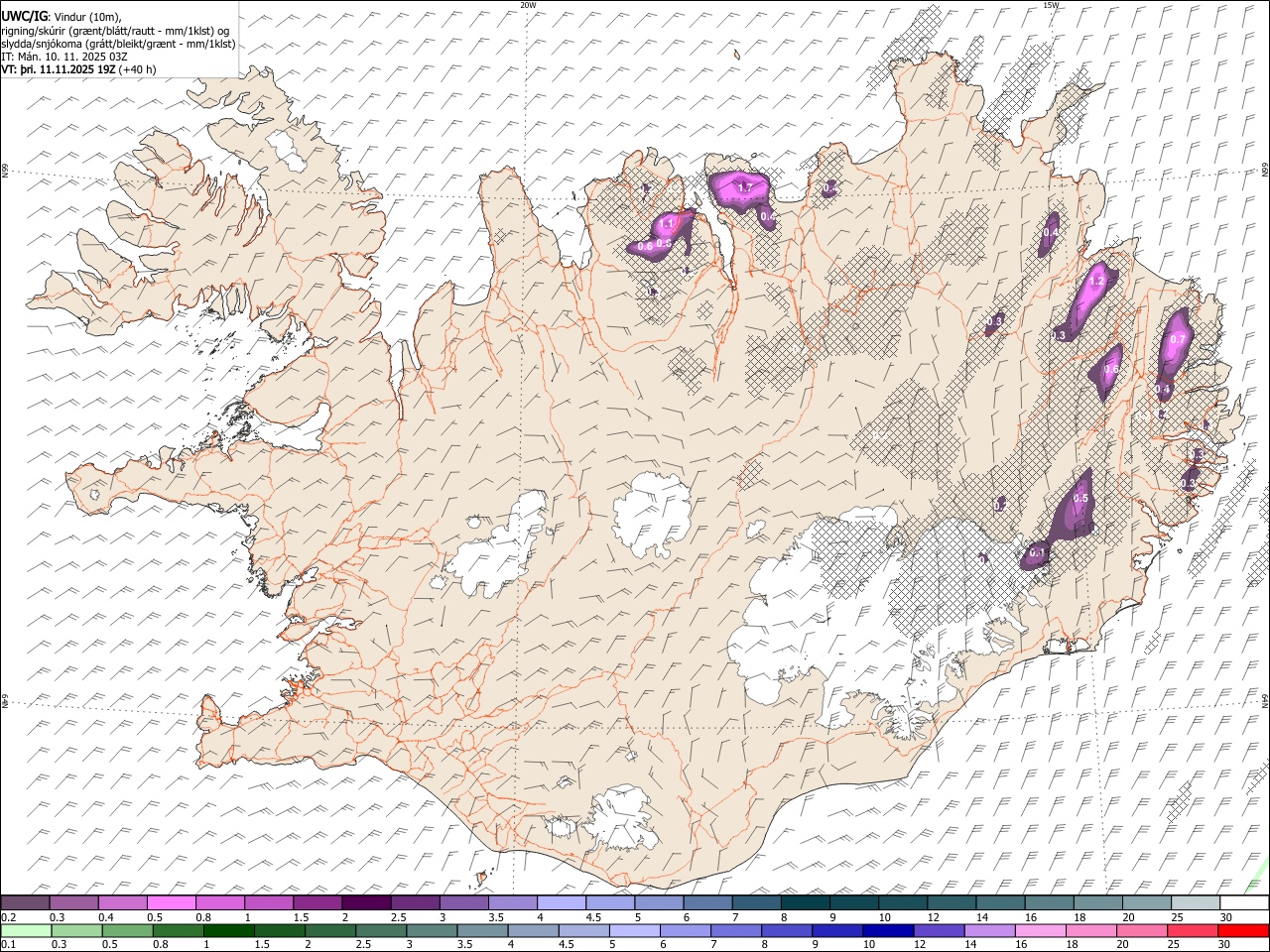Click the '1.7' snowfall value on map
Viewport: 1270px width, 952px height.
click(x=746, y=187)
